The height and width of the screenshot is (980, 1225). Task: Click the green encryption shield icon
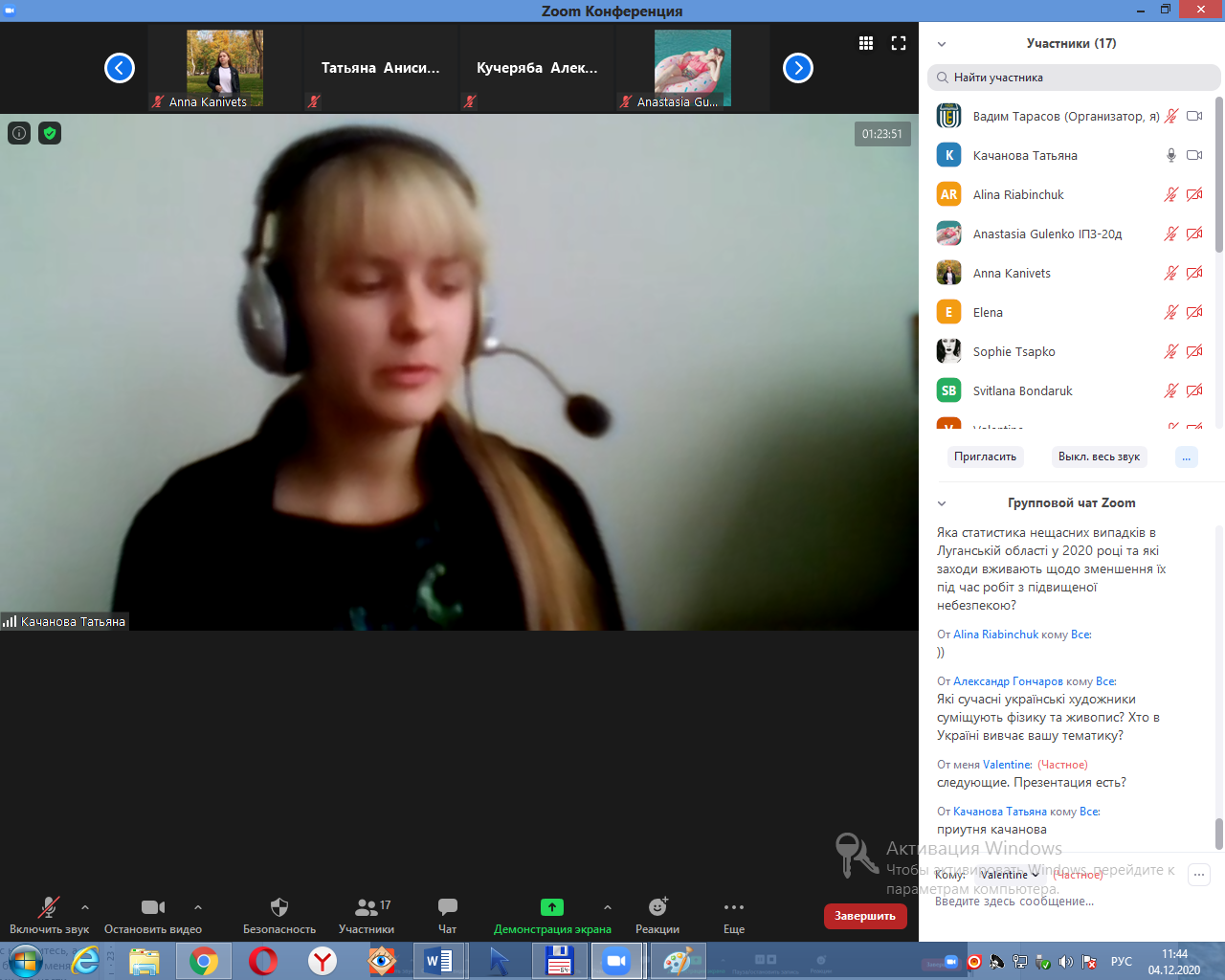click(50, 133)
